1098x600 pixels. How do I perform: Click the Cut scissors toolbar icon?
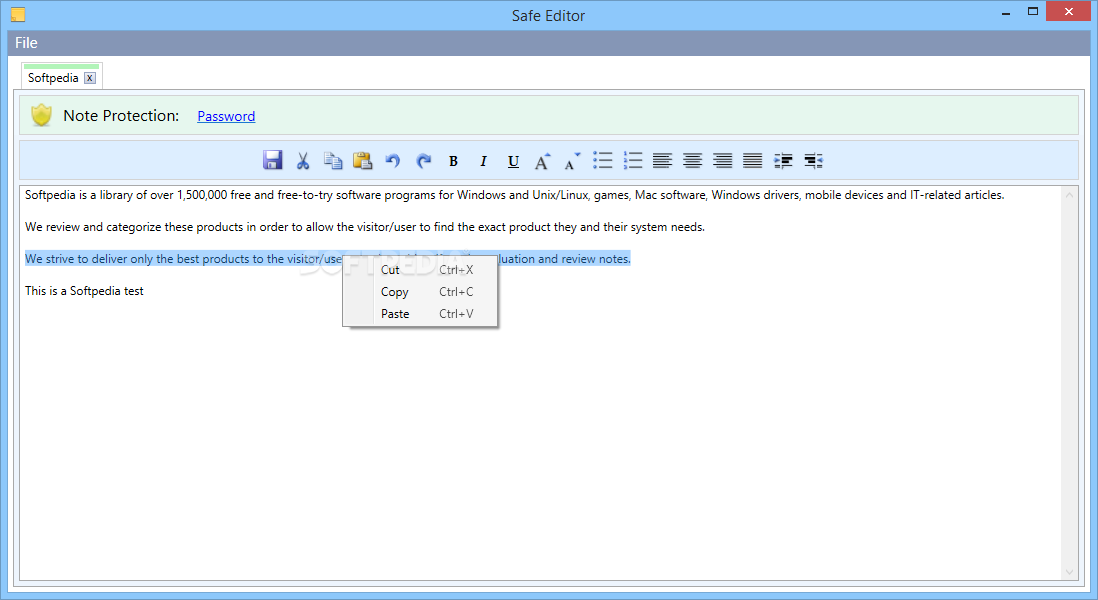(x=303, y=161)
